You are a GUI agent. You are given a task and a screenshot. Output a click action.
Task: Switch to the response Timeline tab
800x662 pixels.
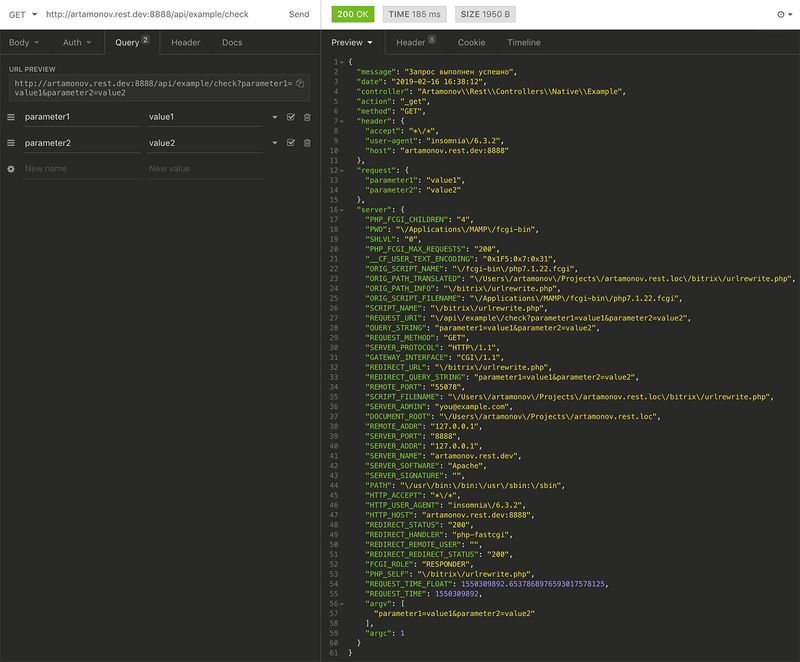(523, 43)
